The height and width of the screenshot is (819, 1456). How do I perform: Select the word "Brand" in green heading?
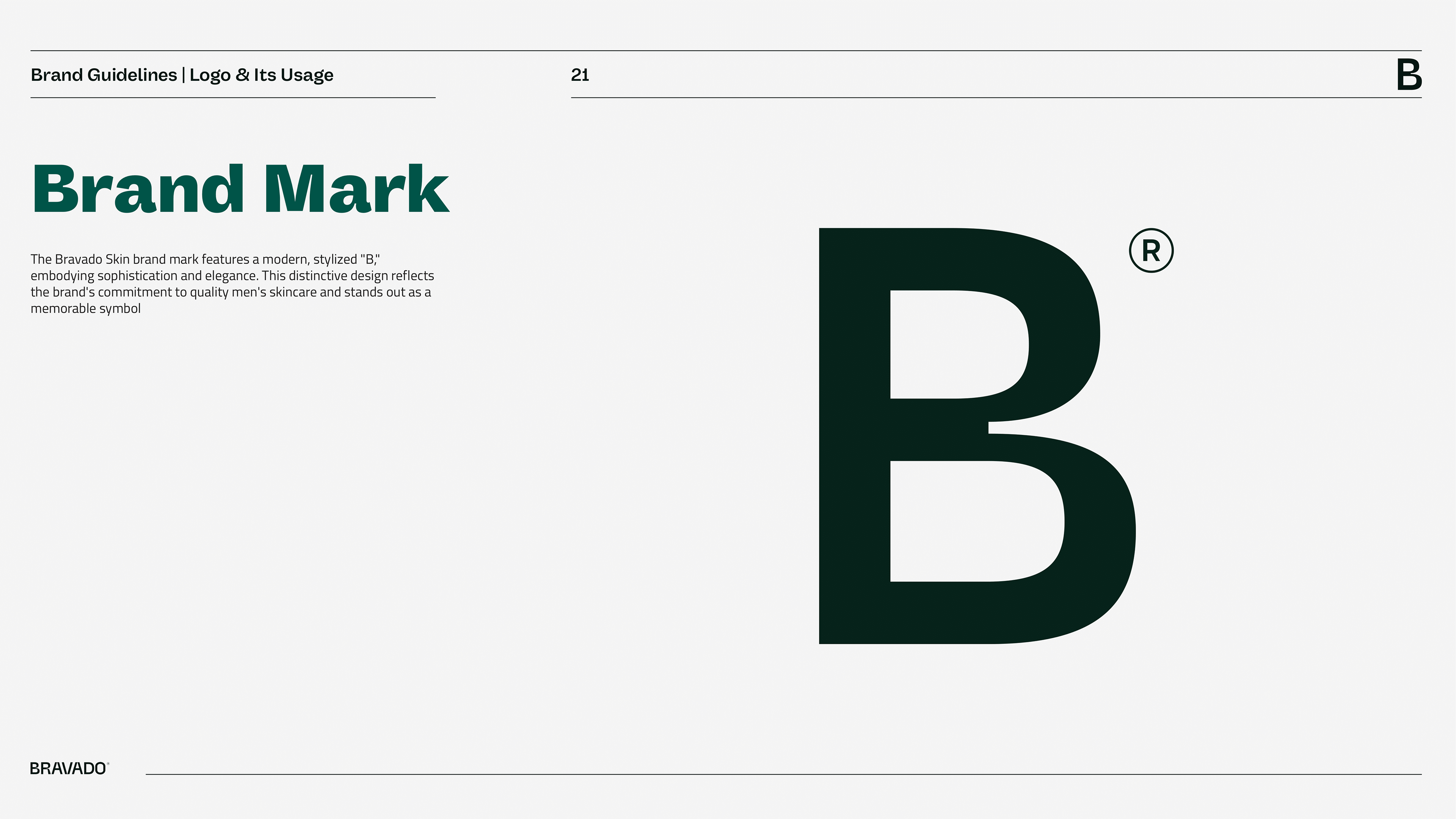[x=138, y=189]
